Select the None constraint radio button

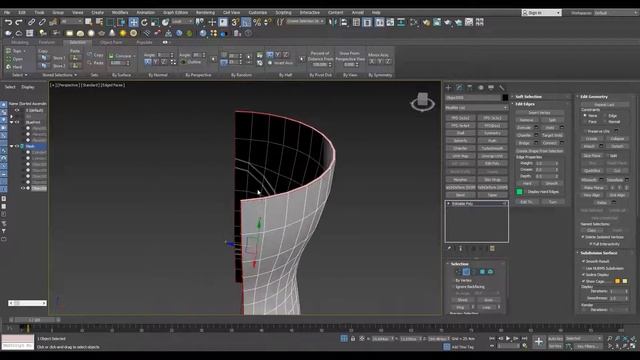[585, 116]
